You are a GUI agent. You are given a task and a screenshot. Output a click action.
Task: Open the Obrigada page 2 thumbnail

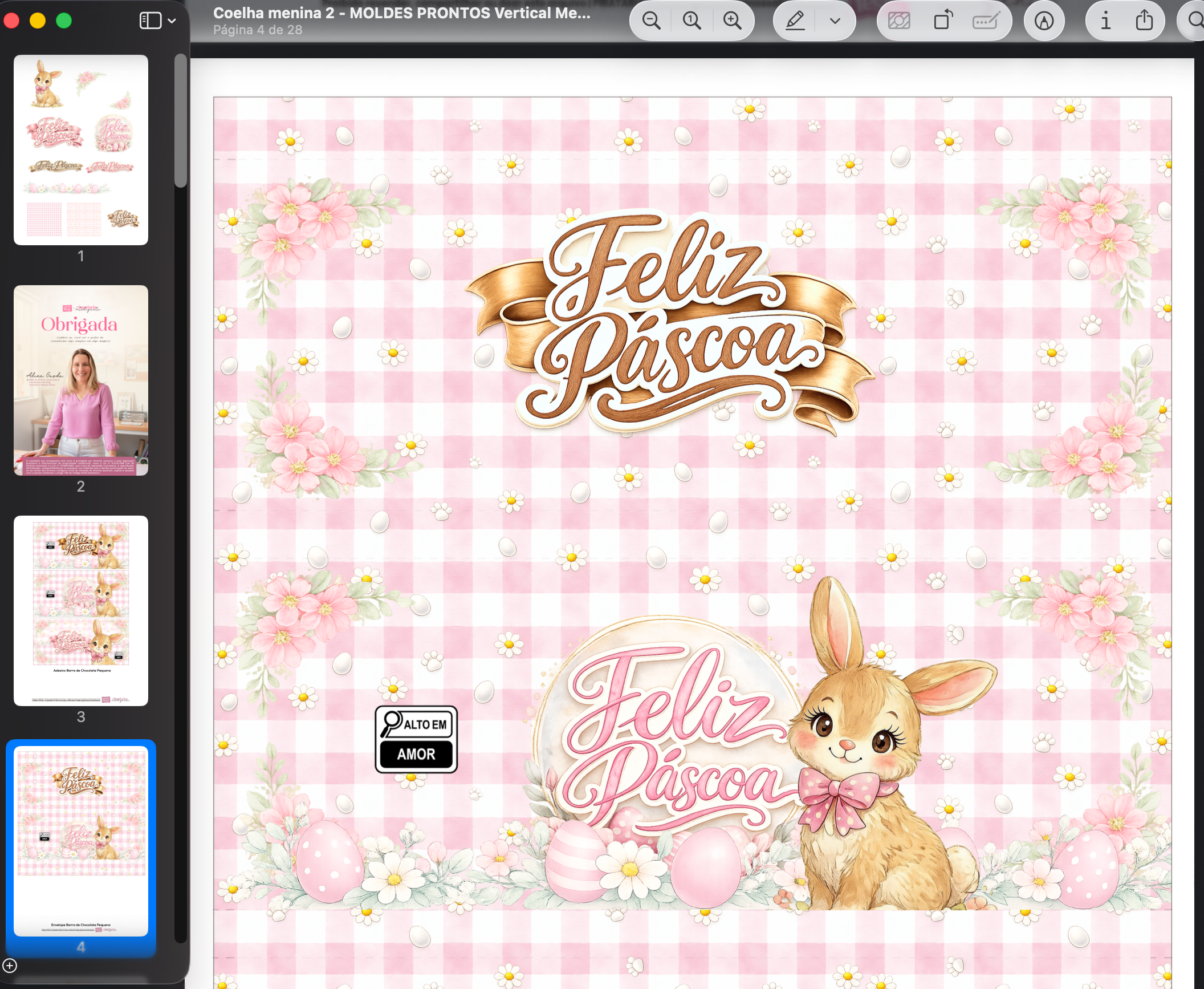pos(81,380)
